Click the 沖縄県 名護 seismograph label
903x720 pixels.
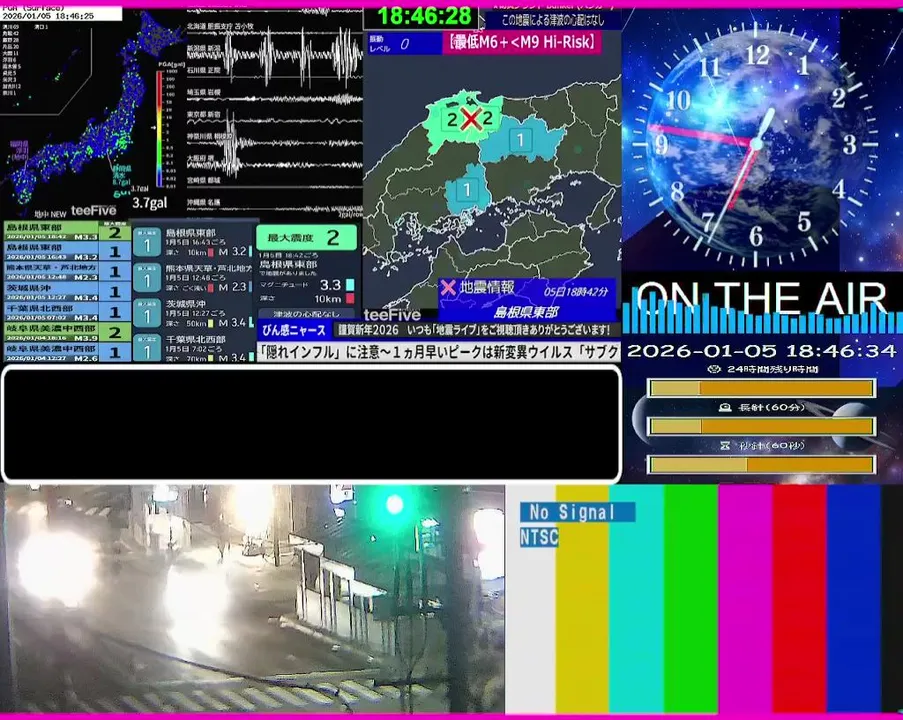pos(203,203)
